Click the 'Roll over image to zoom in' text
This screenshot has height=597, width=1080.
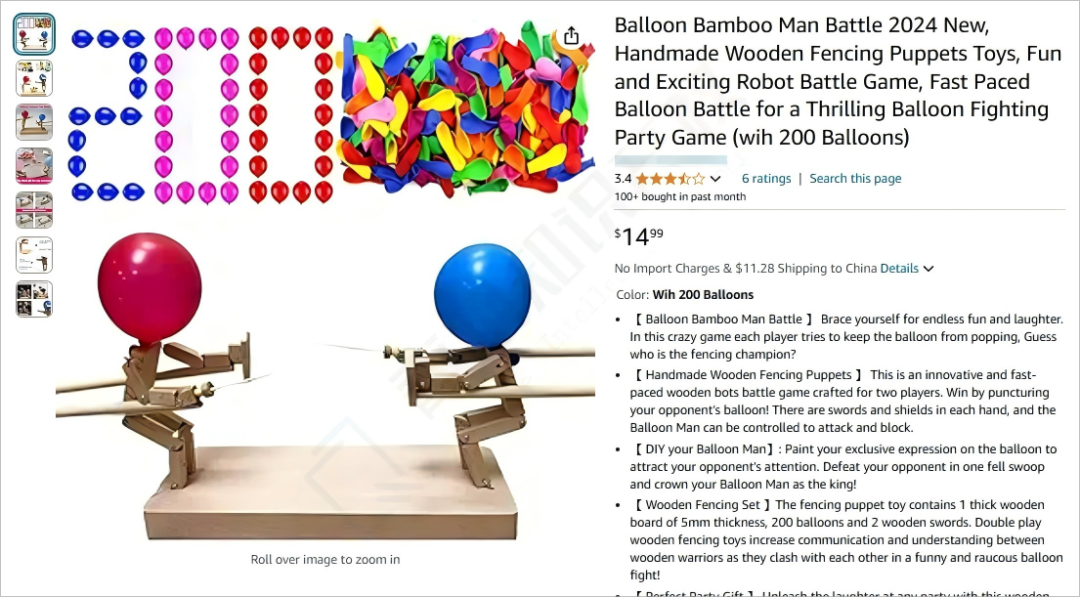tap(325, 559)
